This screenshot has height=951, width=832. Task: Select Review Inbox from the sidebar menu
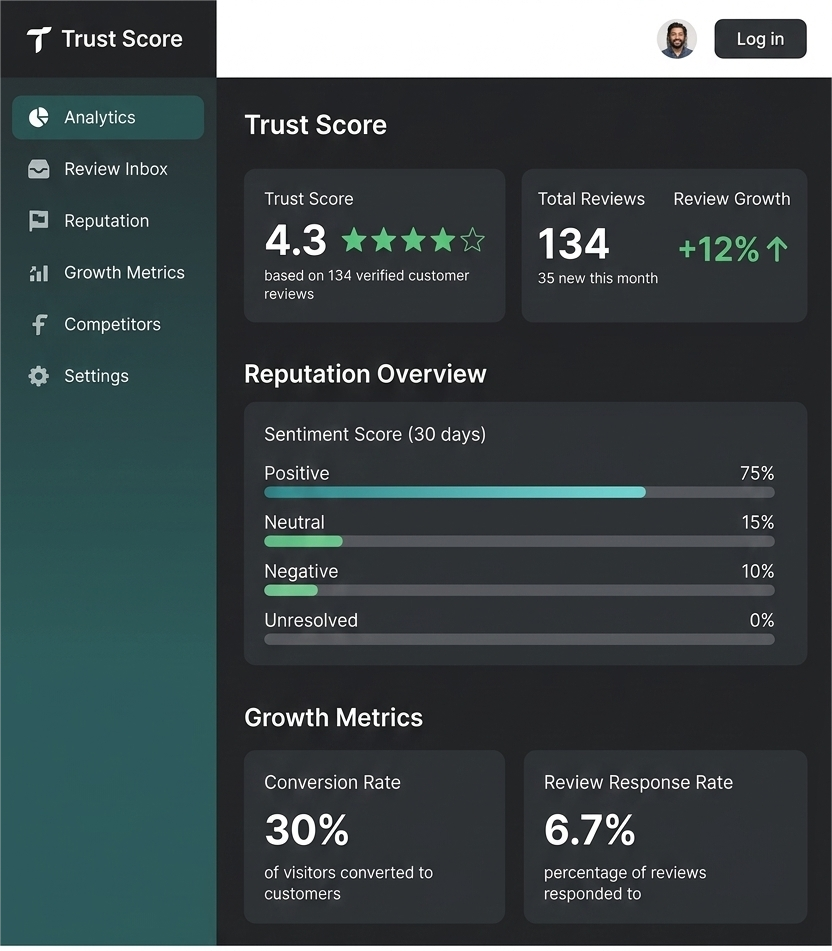point(115,169)
